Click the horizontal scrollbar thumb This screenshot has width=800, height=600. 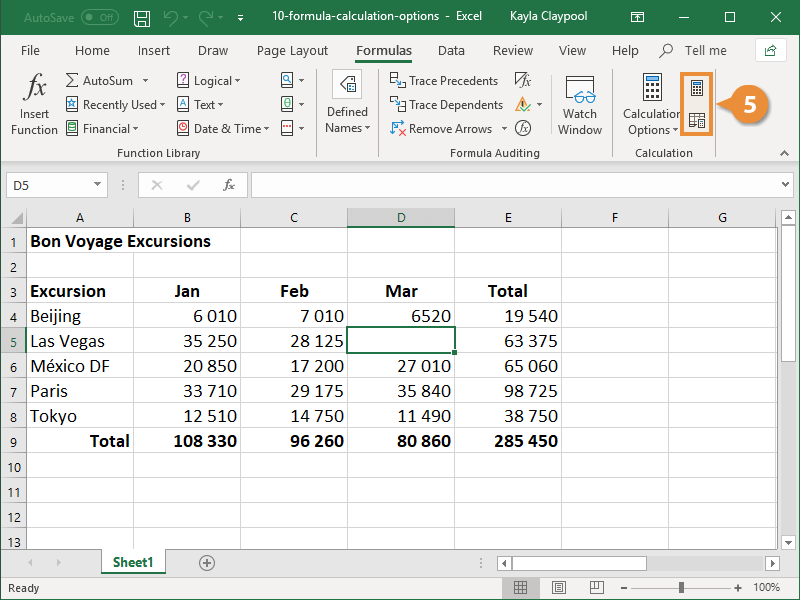580,563
